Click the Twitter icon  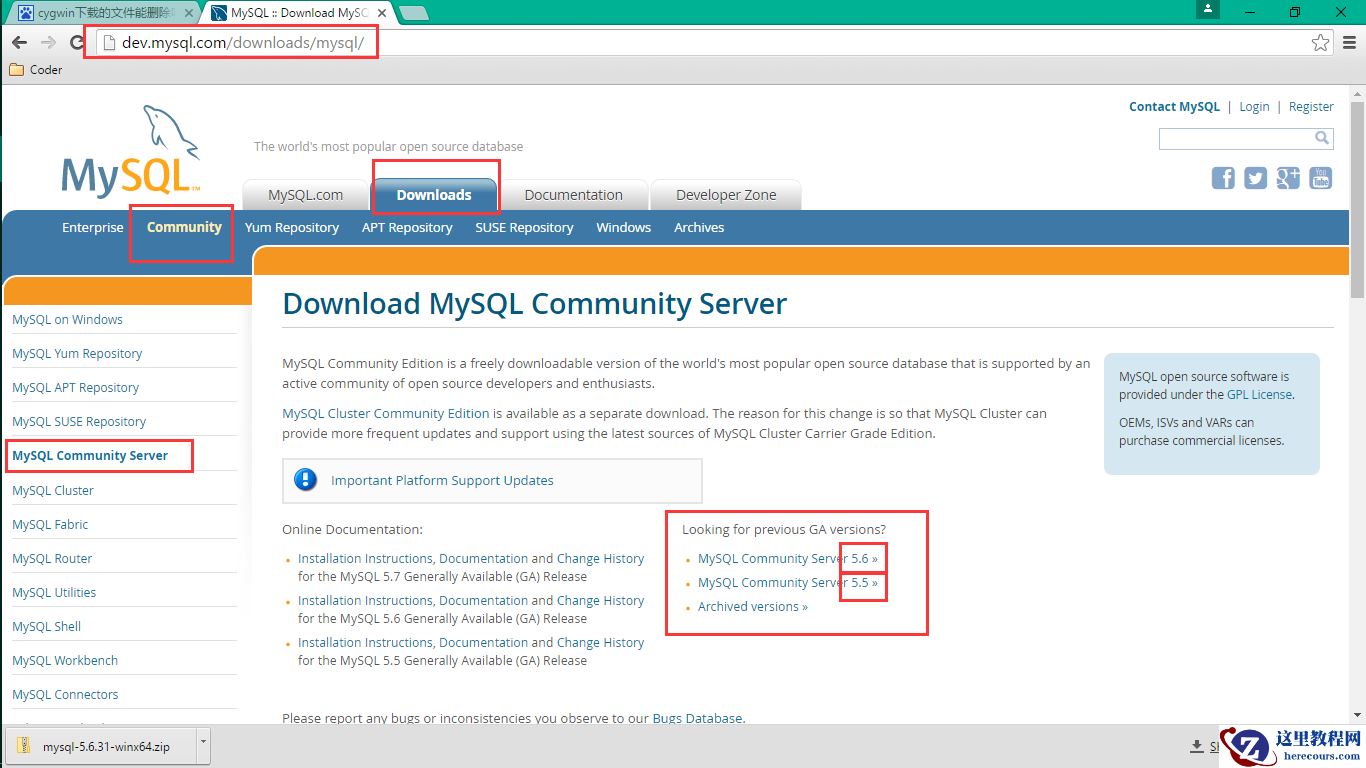click(1255, 177)
